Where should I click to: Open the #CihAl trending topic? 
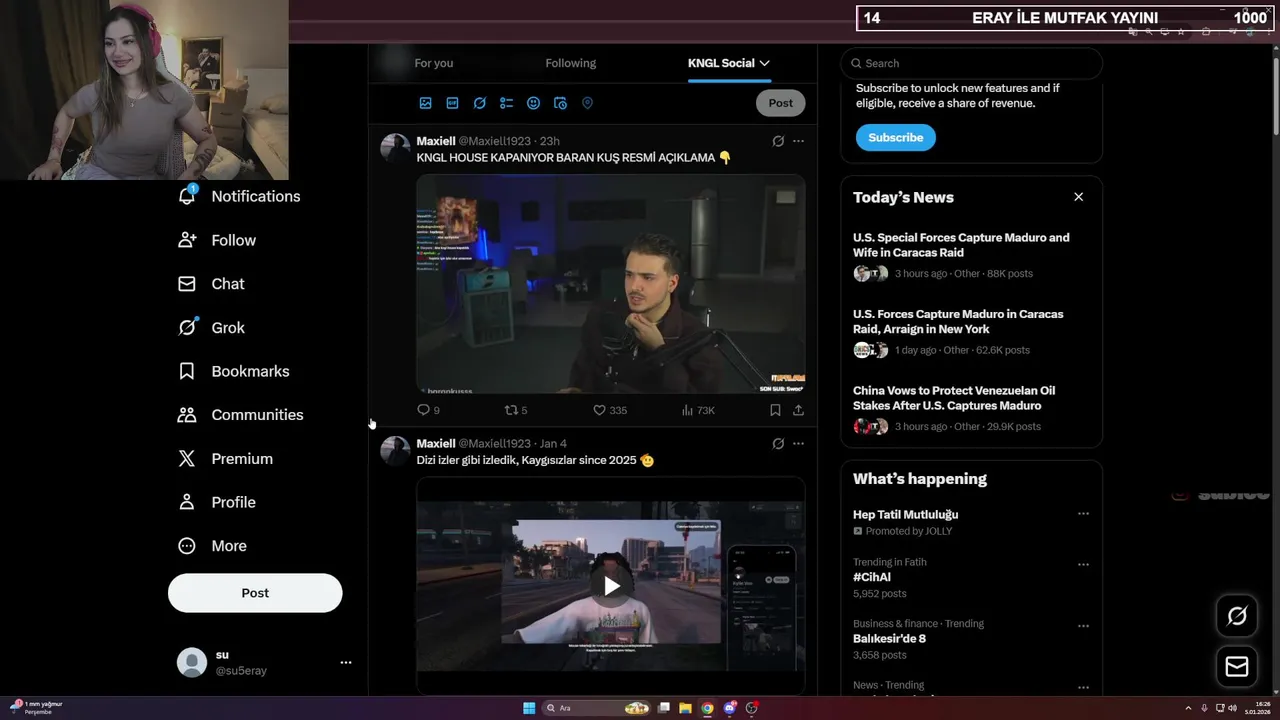pos(871,577)
